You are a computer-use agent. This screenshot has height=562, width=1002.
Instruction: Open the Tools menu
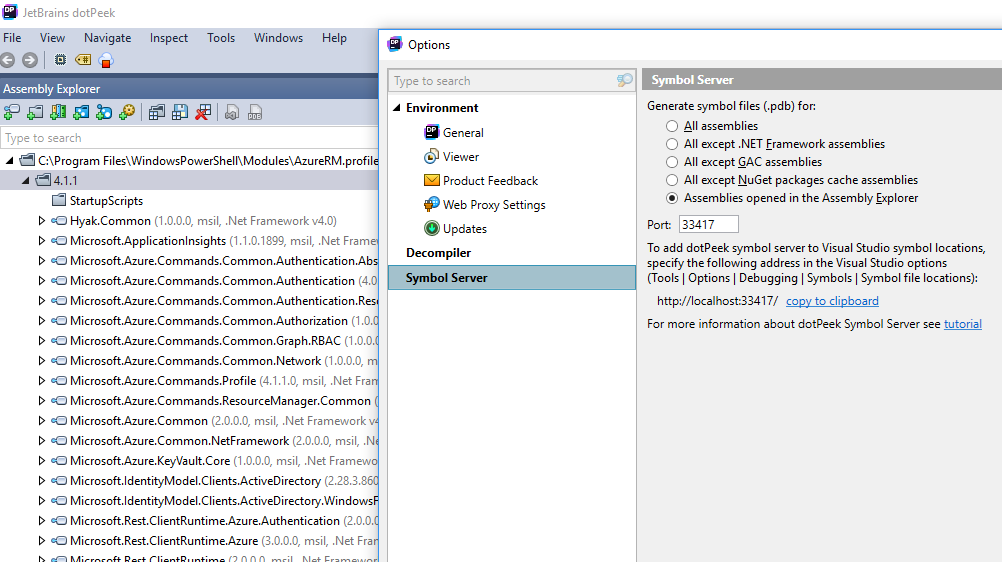(x=221, y=38)
